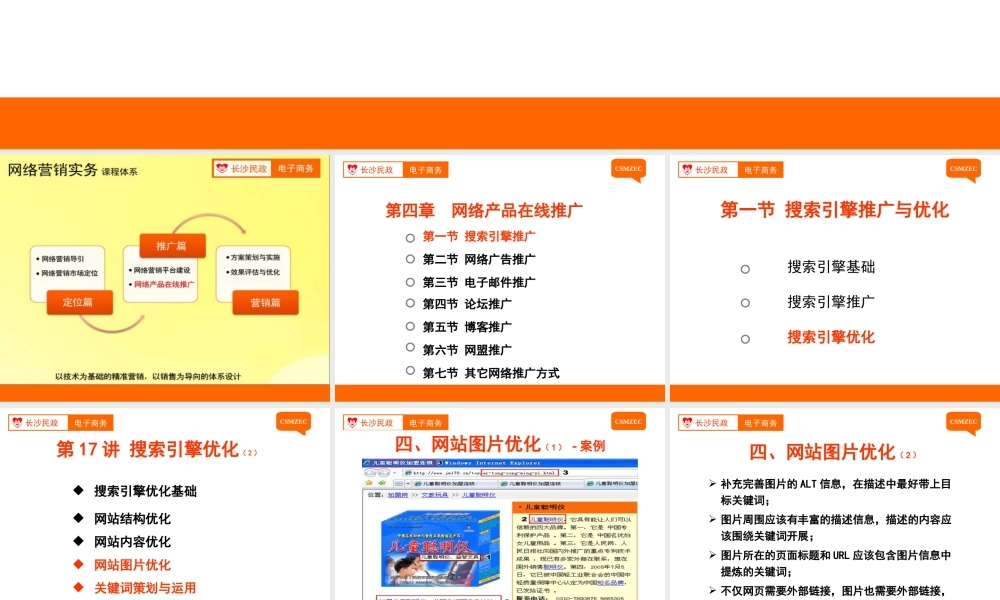Screen dimensions: 1000x600
Task: Click the back arrow in the Internet Explorer screenshot
Action: click(x=369, y=471)
